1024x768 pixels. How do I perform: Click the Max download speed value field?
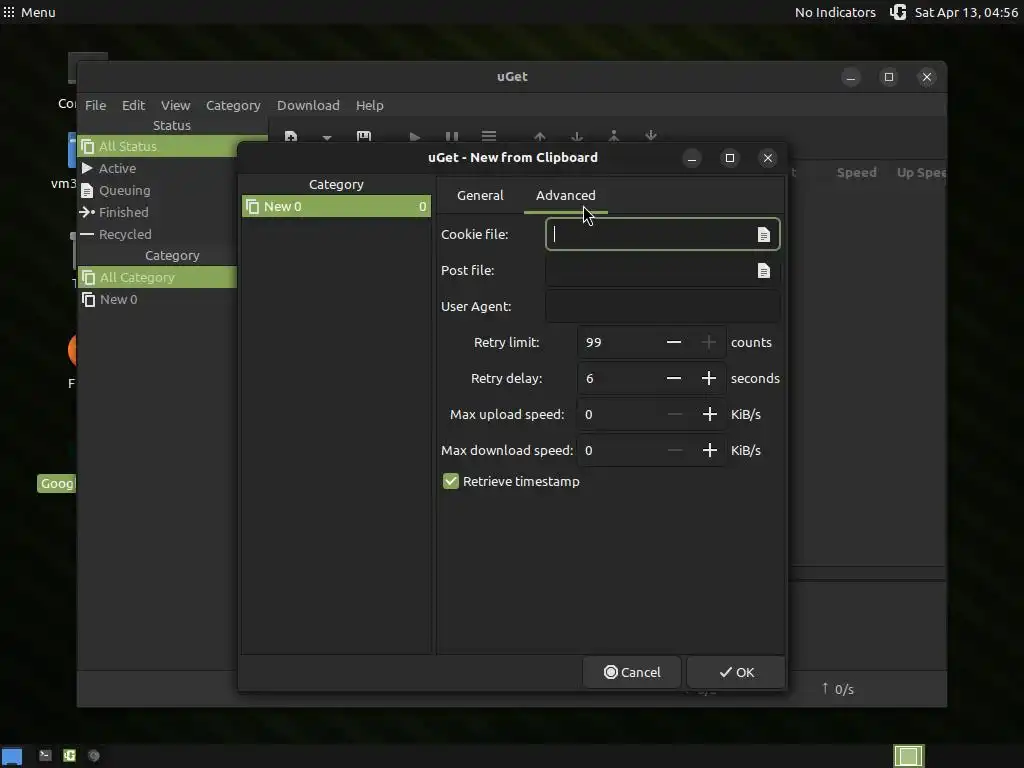[617, 450]
